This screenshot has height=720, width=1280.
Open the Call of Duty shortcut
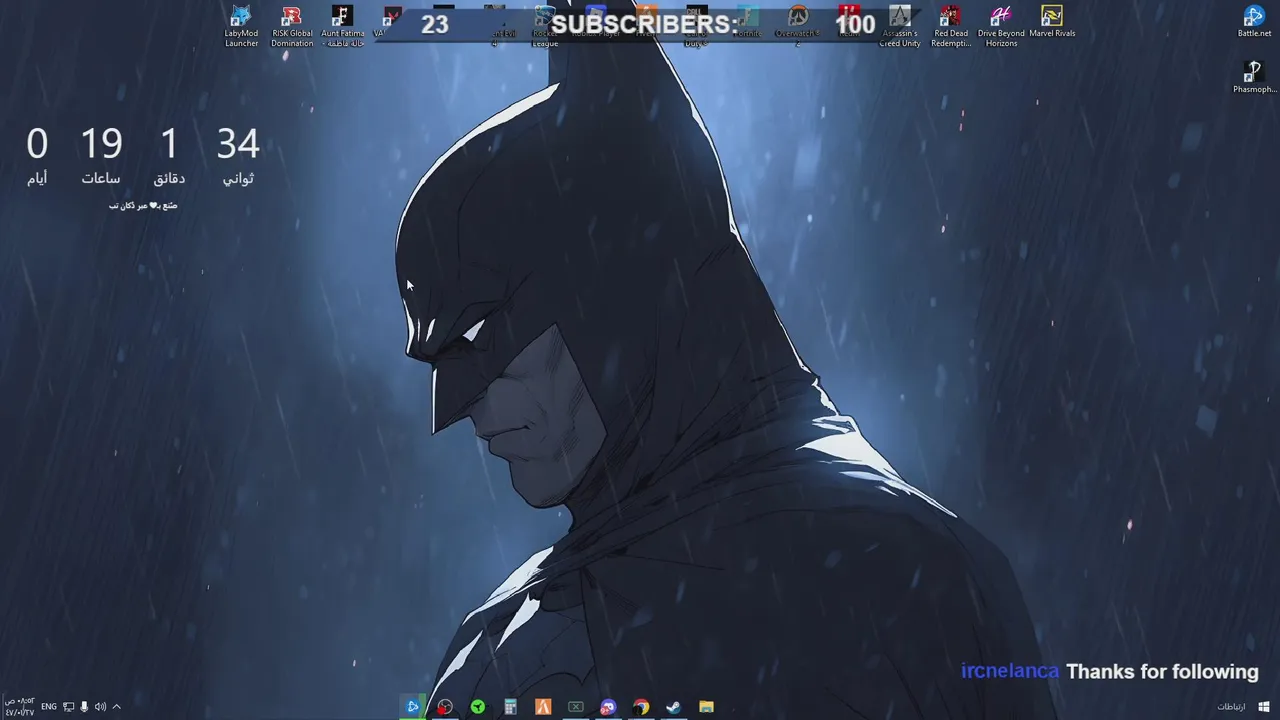coord(696,26)
